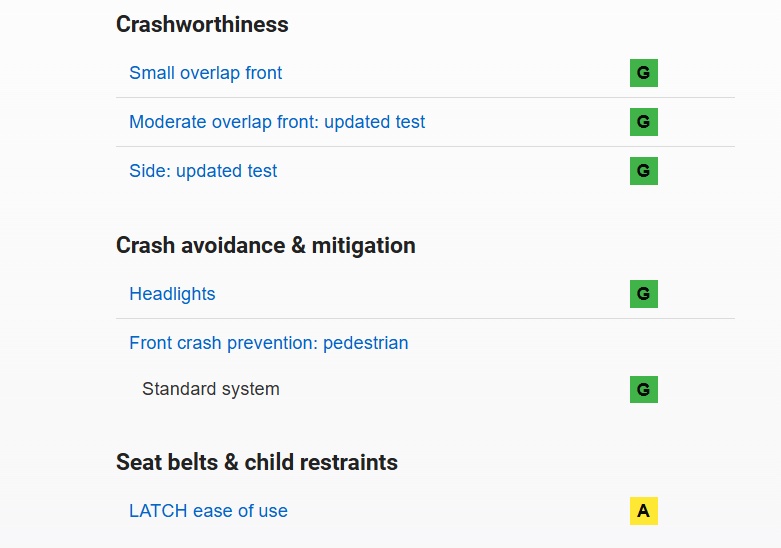Click the word pedestrian in the Front crash prevention link
This screenshot has width=781, height=548.
(x=366, y=343)
